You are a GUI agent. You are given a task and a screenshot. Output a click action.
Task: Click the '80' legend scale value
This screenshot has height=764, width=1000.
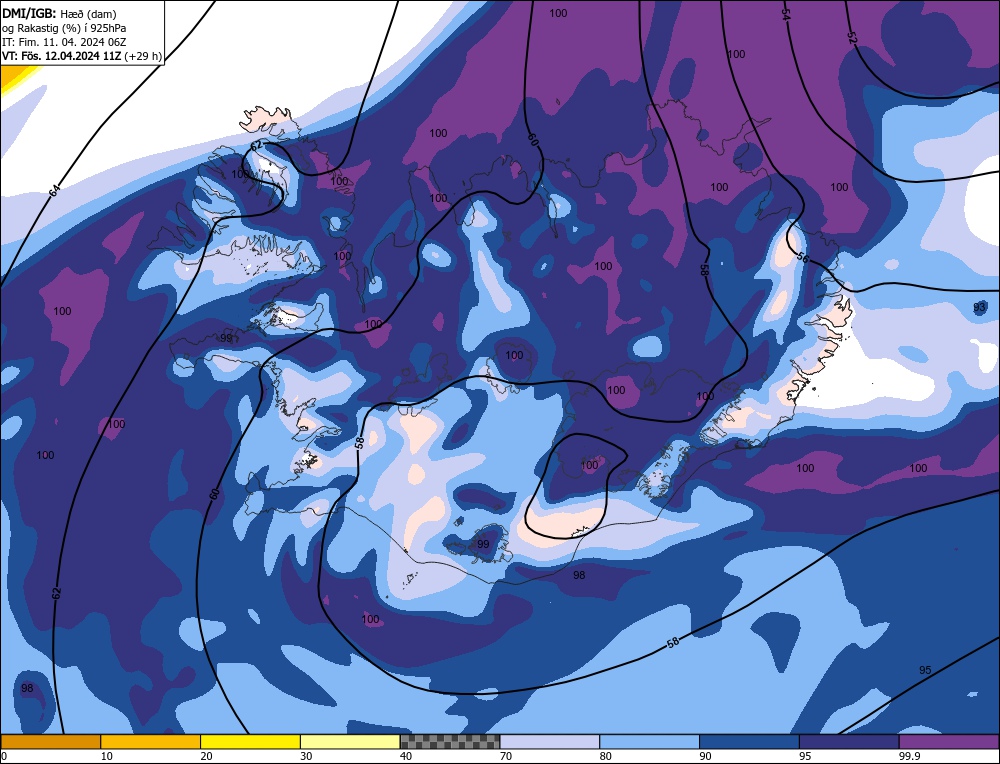tap(605, 756)
